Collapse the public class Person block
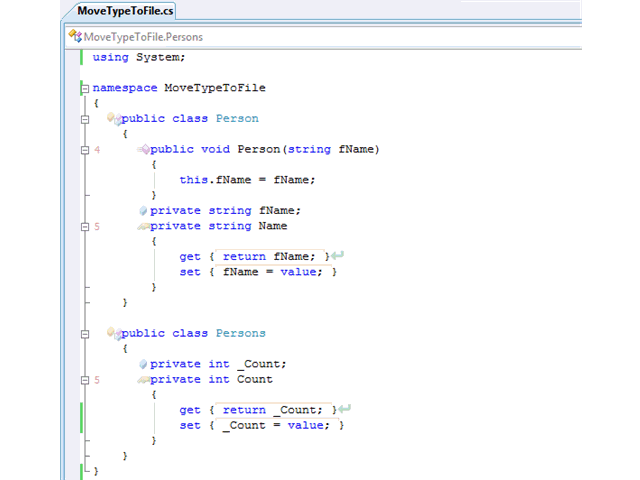 [x=85, y=119]
